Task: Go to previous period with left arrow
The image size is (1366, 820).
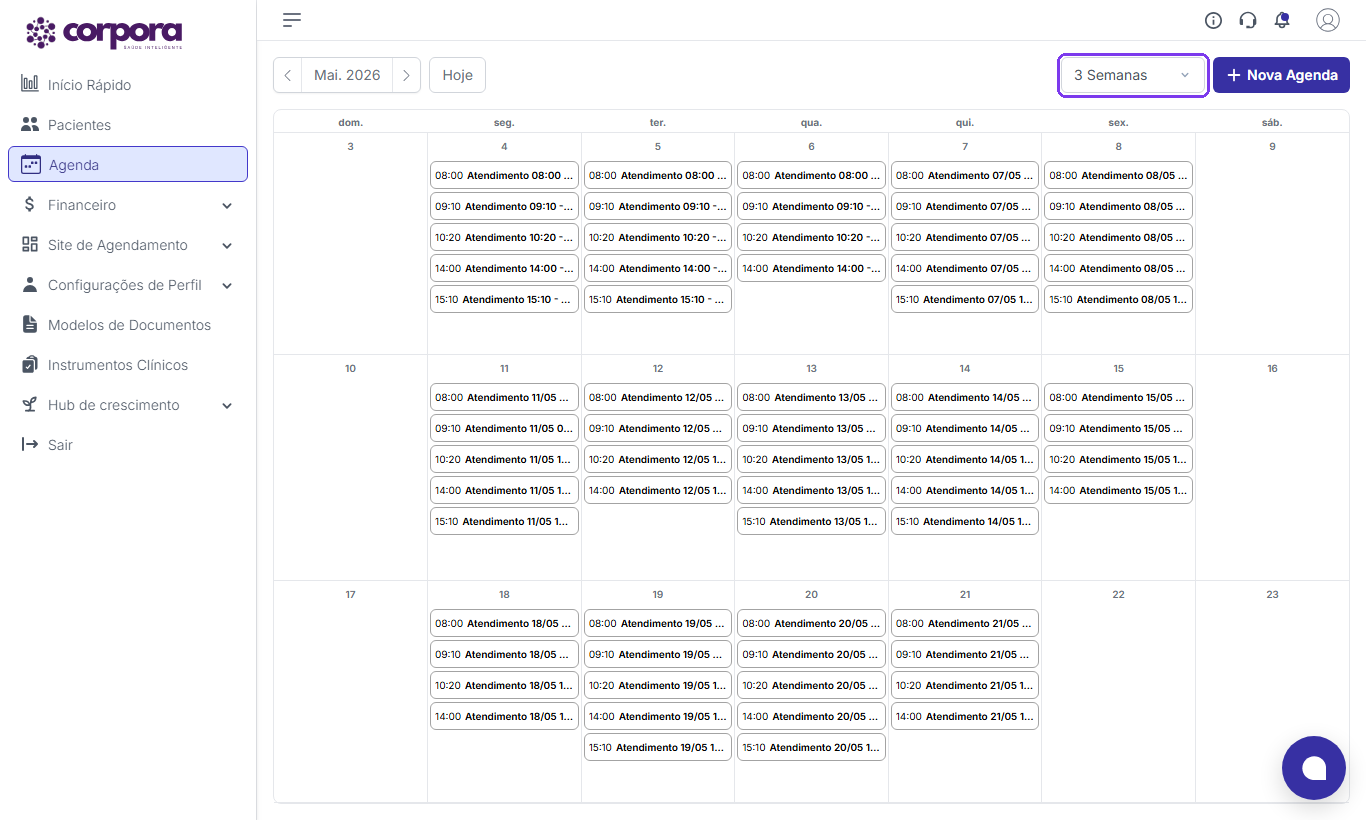Action: [x=288, y=75]
